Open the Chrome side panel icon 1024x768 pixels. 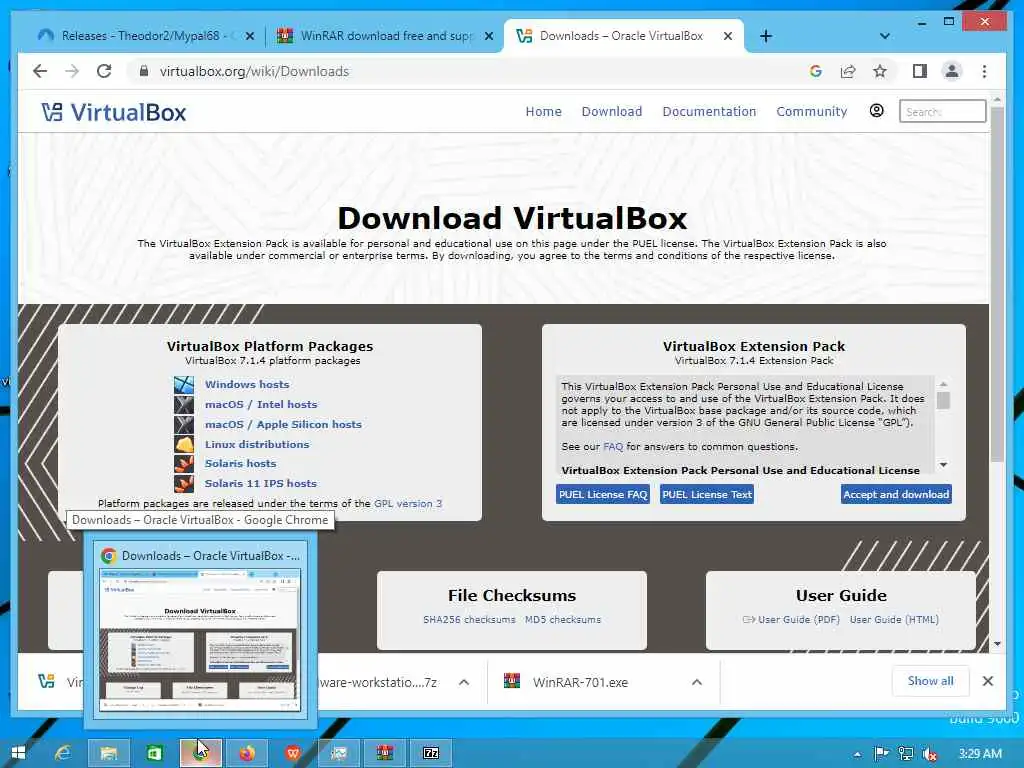pos(920,71)
